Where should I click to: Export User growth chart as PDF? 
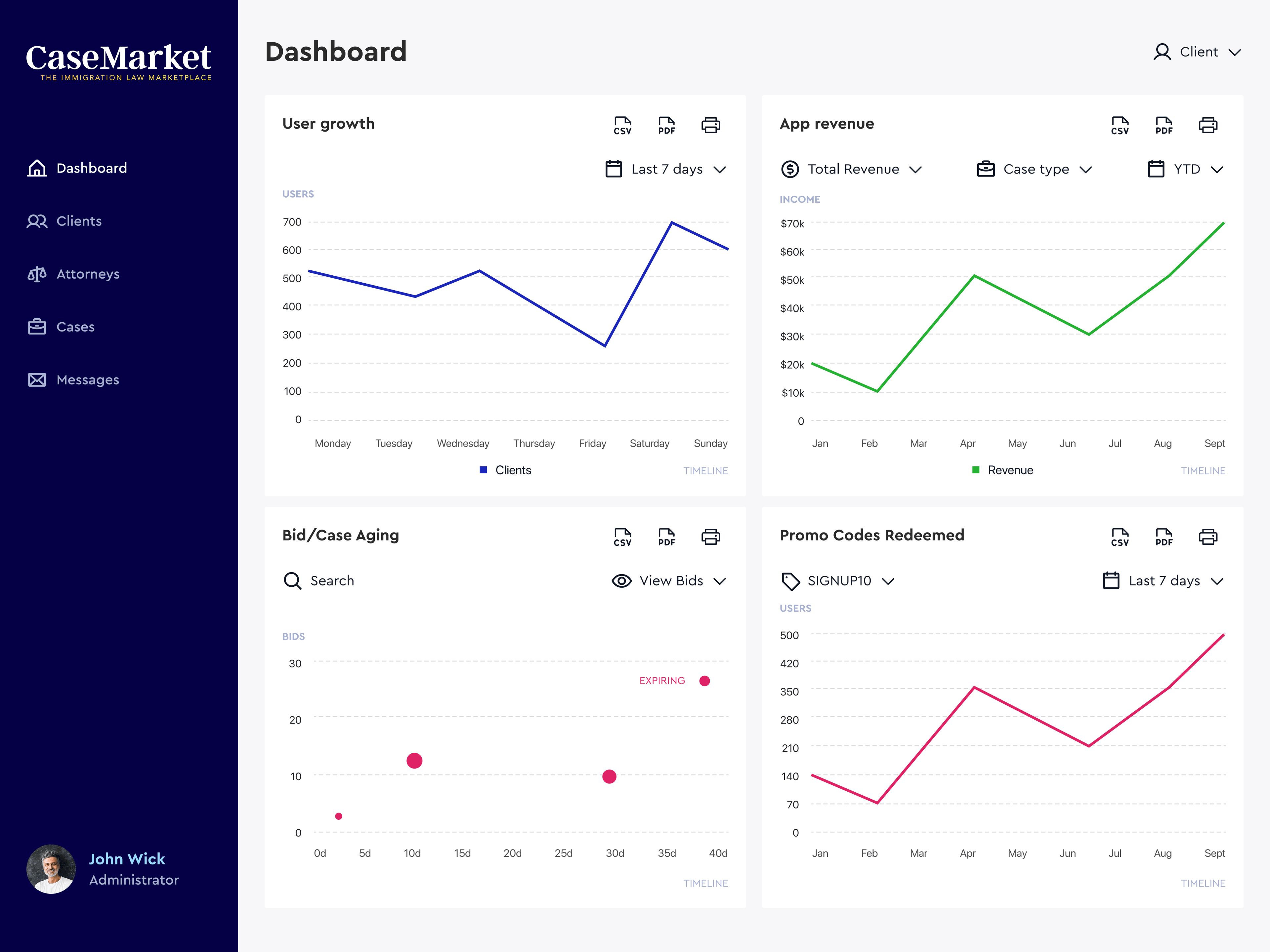666,125
